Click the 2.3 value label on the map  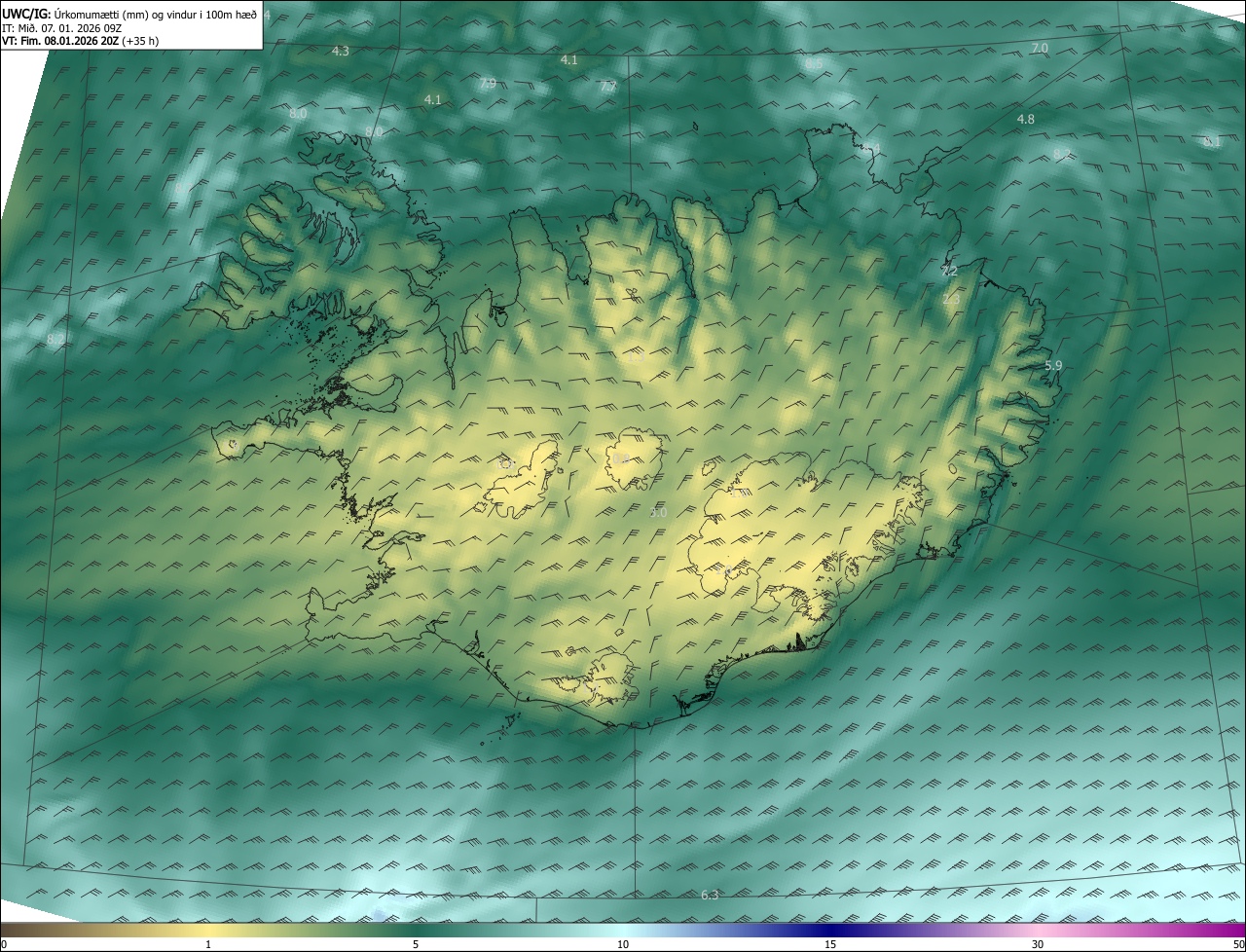(951, 299)
